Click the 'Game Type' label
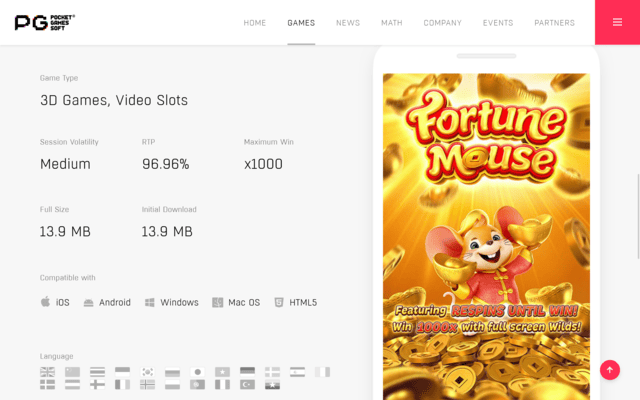This screenshot has height=400, width=640. click(59, 78)
